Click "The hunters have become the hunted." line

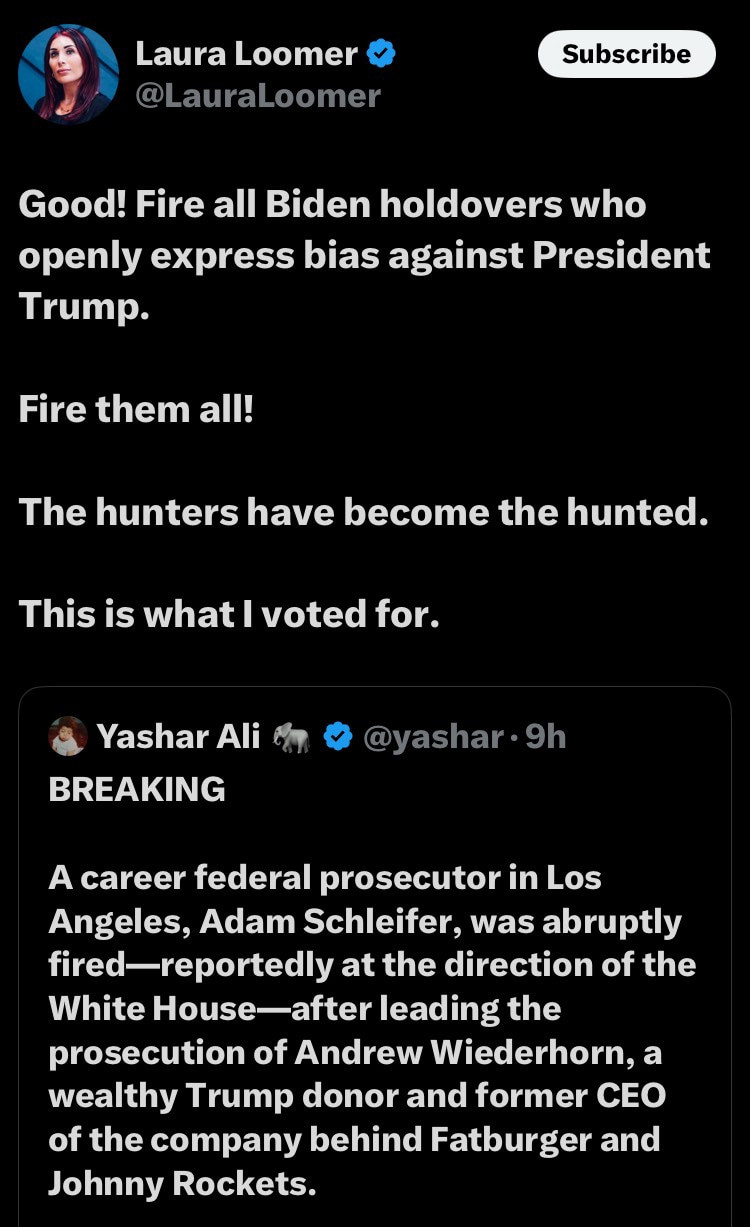point(363,512)
